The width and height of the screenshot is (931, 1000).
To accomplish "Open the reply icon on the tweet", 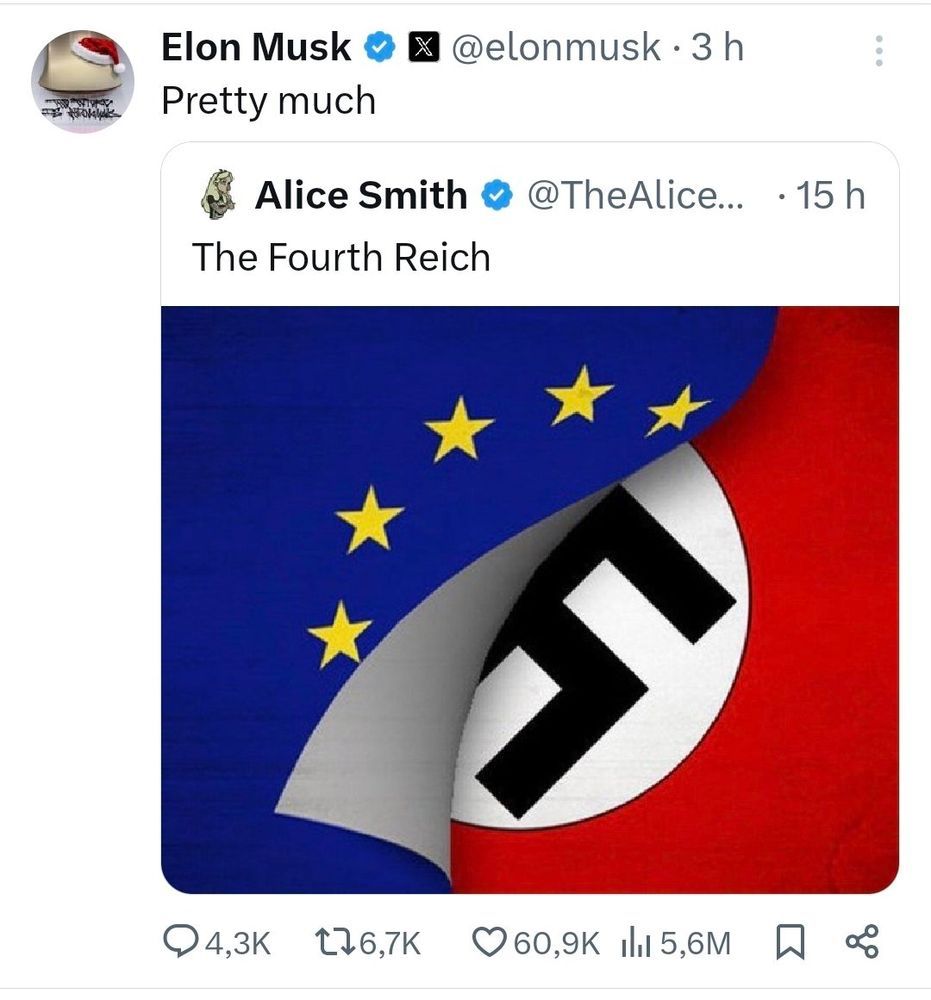I will (181, 941).
